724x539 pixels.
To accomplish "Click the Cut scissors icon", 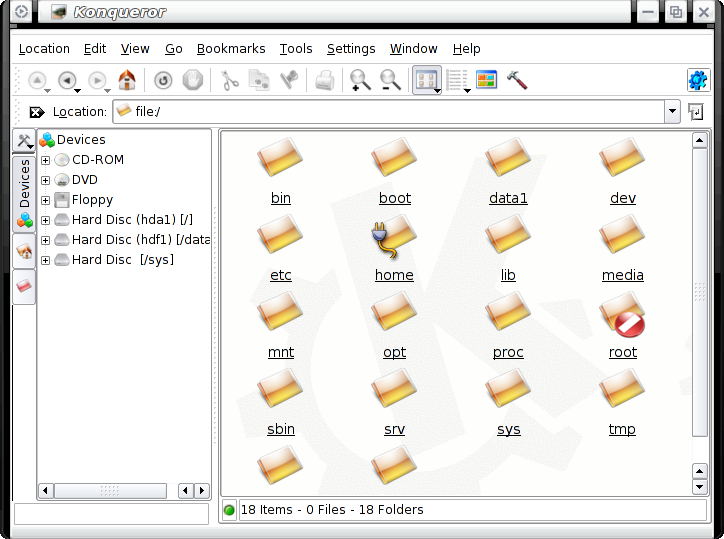I will pyautogui.click(x=229, y=80).
